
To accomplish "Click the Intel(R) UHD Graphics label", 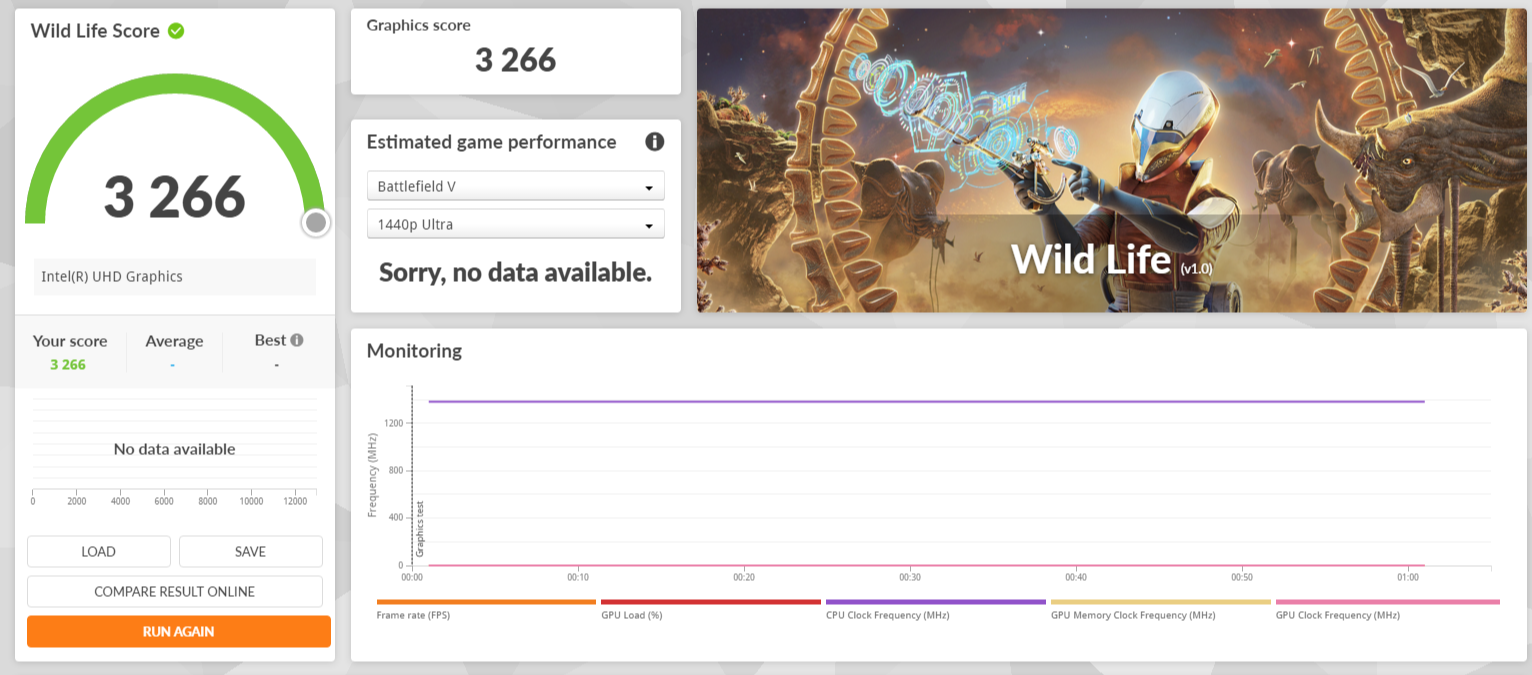I will point(175,277).
